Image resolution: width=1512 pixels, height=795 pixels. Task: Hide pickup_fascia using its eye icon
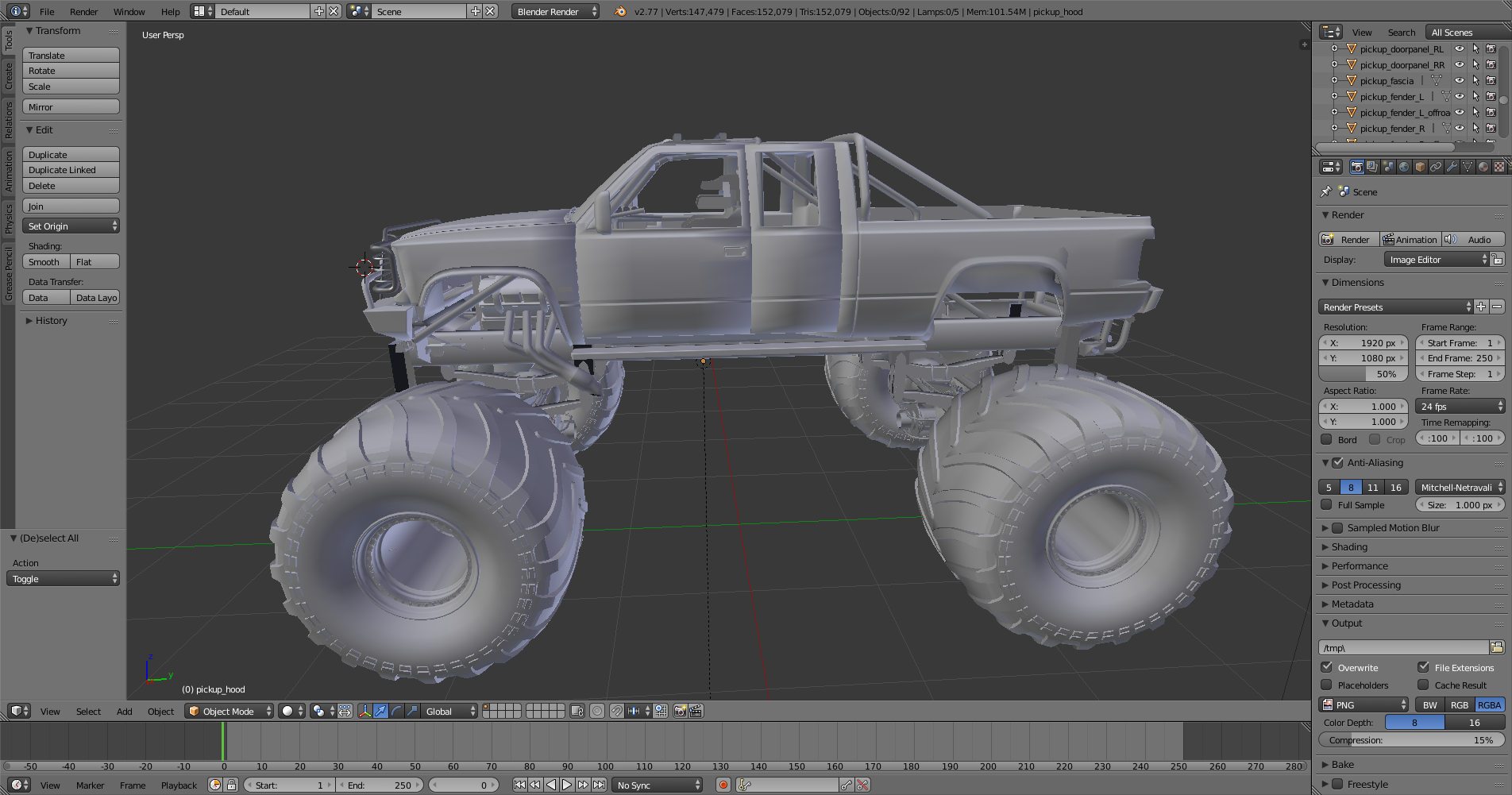click(1459, 80)
